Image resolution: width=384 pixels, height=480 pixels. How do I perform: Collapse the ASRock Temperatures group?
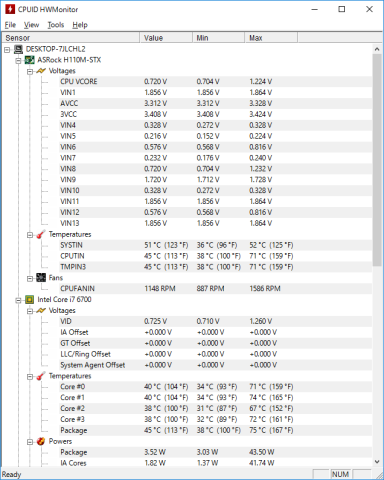click(30, 235)
